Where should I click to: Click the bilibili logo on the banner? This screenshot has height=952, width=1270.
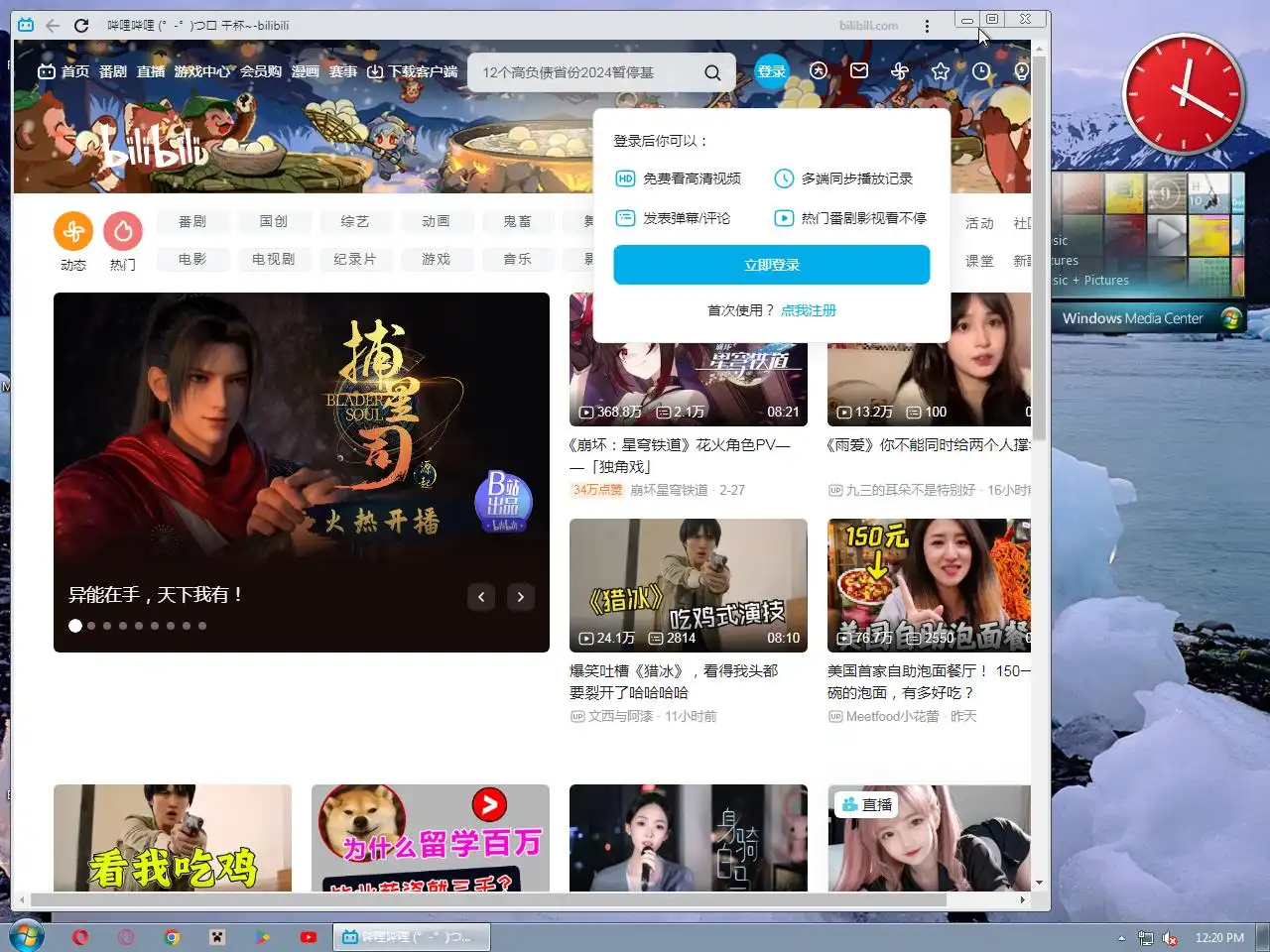(156, 146)
